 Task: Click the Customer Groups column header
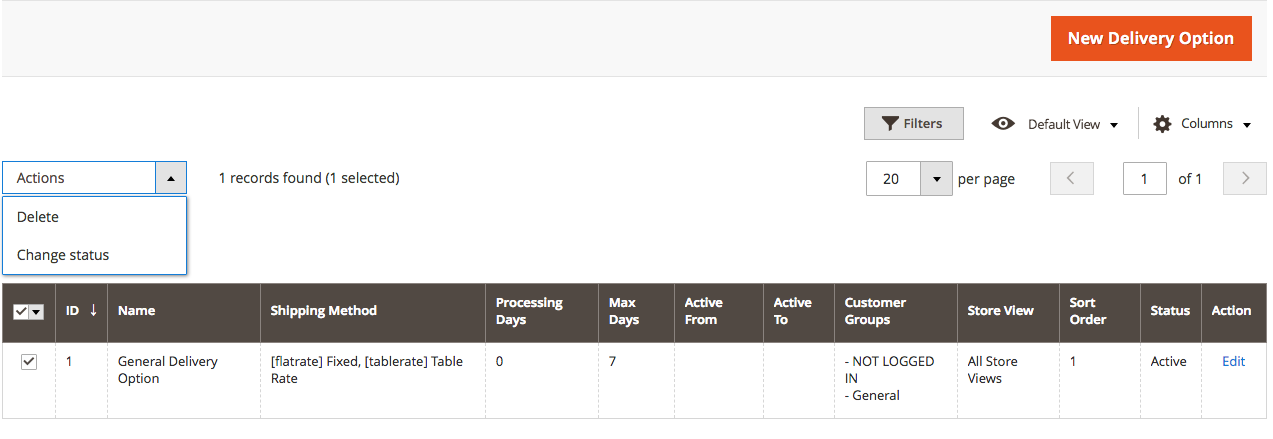pos(895,311)
